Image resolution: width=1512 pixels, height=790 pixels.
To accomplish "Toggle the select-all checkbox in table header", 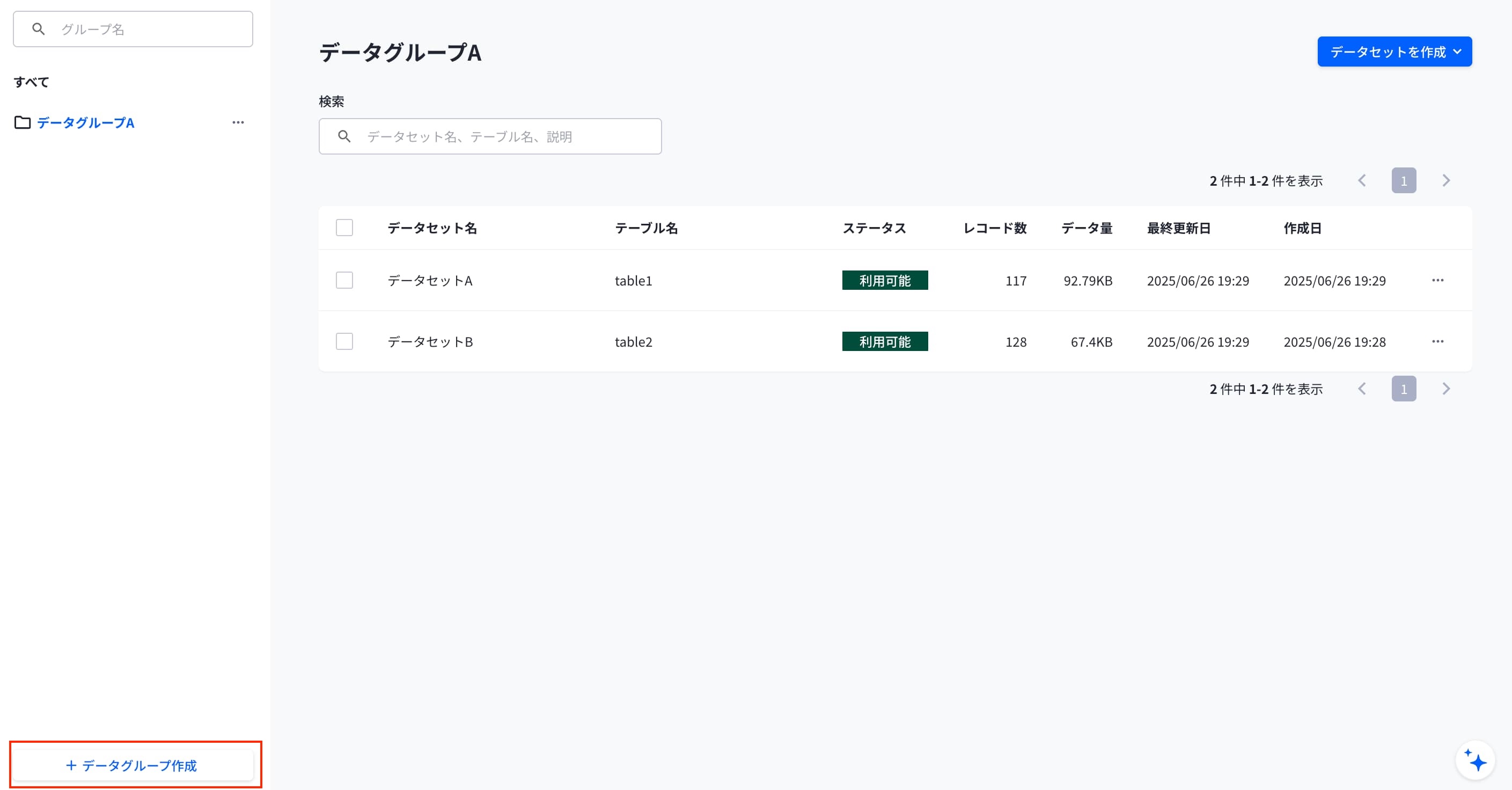I will tap(344, 228).
